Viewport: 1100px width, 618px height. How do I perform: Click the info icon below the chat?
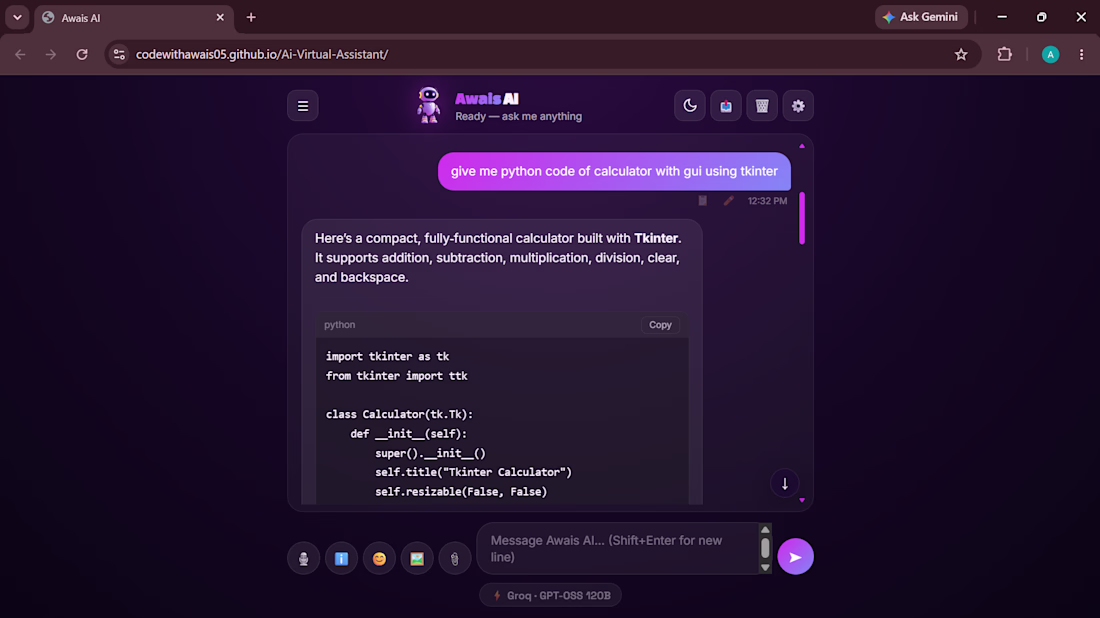click(342, 558)
